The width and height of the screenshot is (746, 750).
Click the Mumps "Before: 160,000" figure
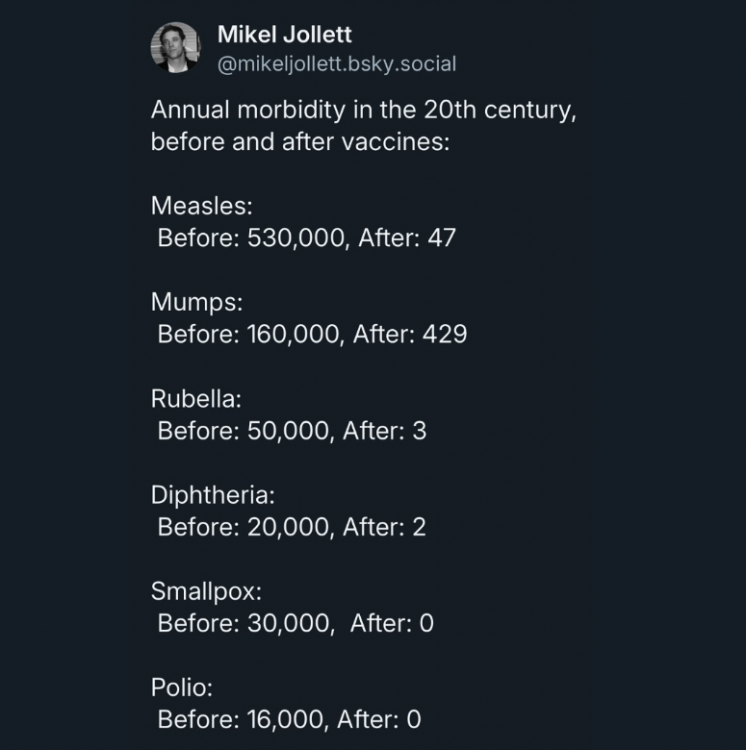pyautogui.click(x=250, y=334)
